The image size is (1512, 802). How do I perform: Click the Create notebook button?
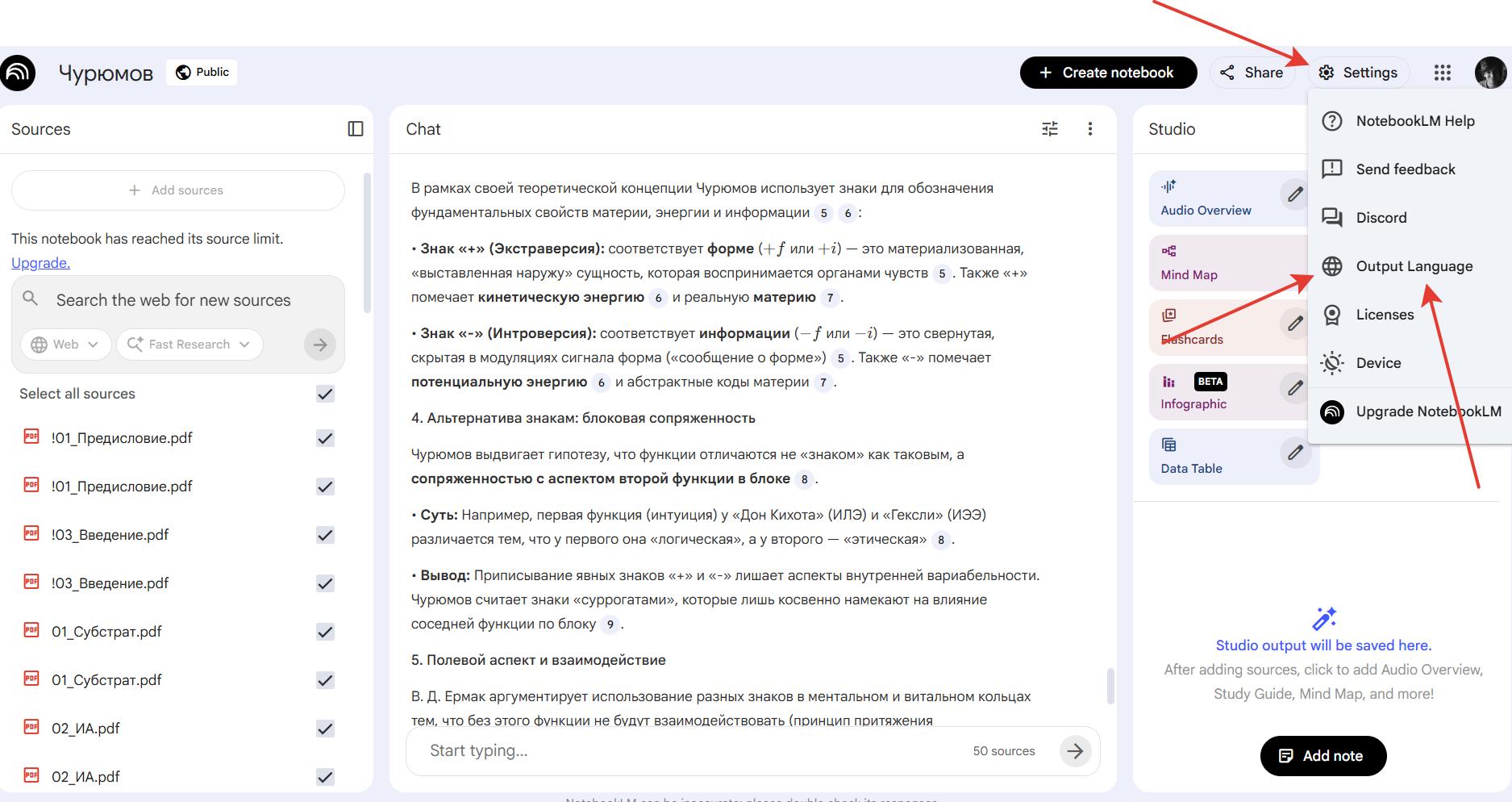(1108, 73)
